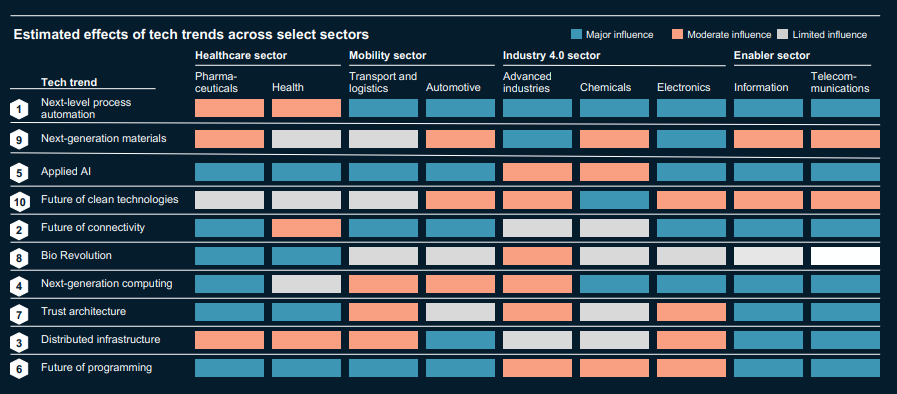Select the 'Advanced industries' column header
897x394 pixels.
pos(526,82)
